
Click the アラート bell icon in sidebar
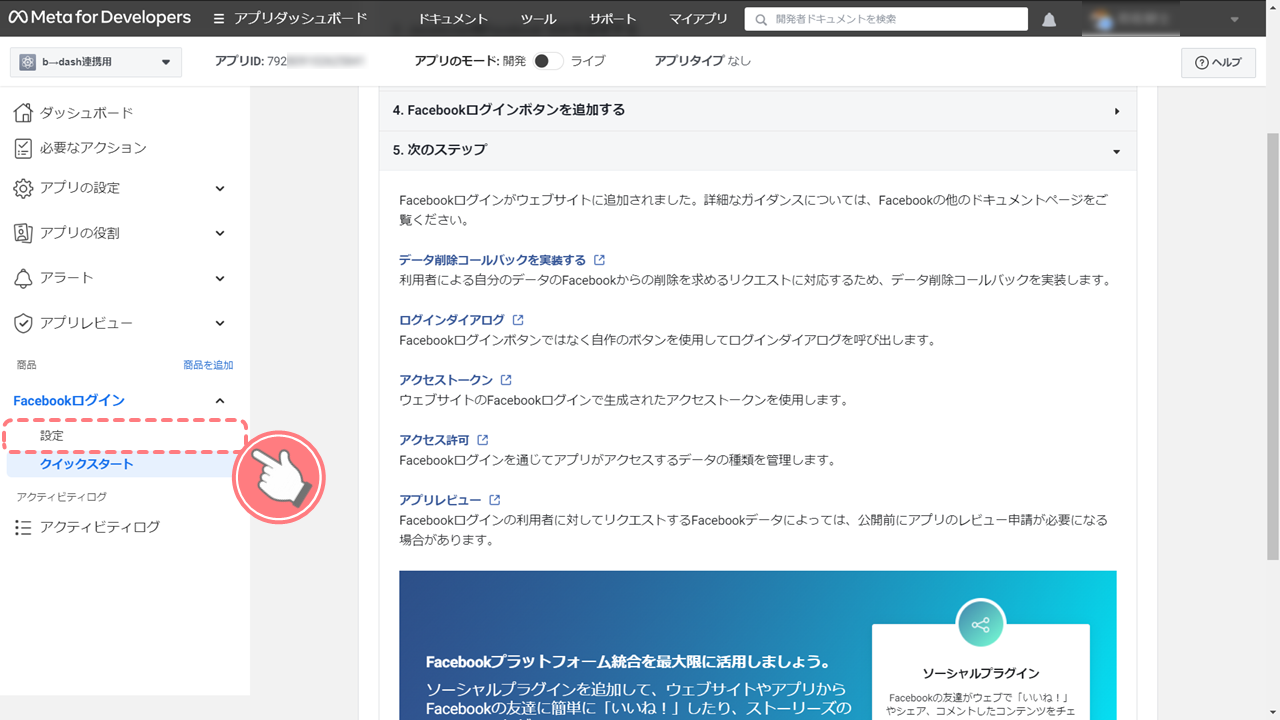[x=23, y=278]
